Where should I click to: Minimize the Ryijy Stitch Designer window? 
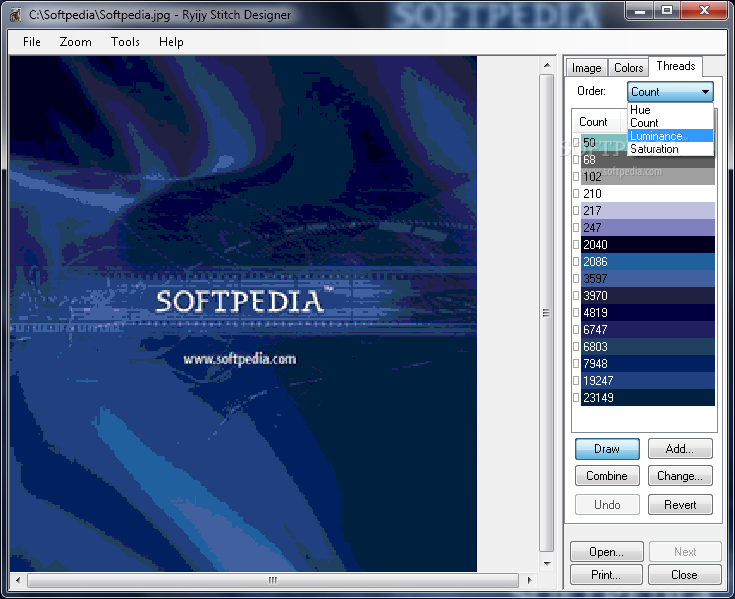point(640,10)
